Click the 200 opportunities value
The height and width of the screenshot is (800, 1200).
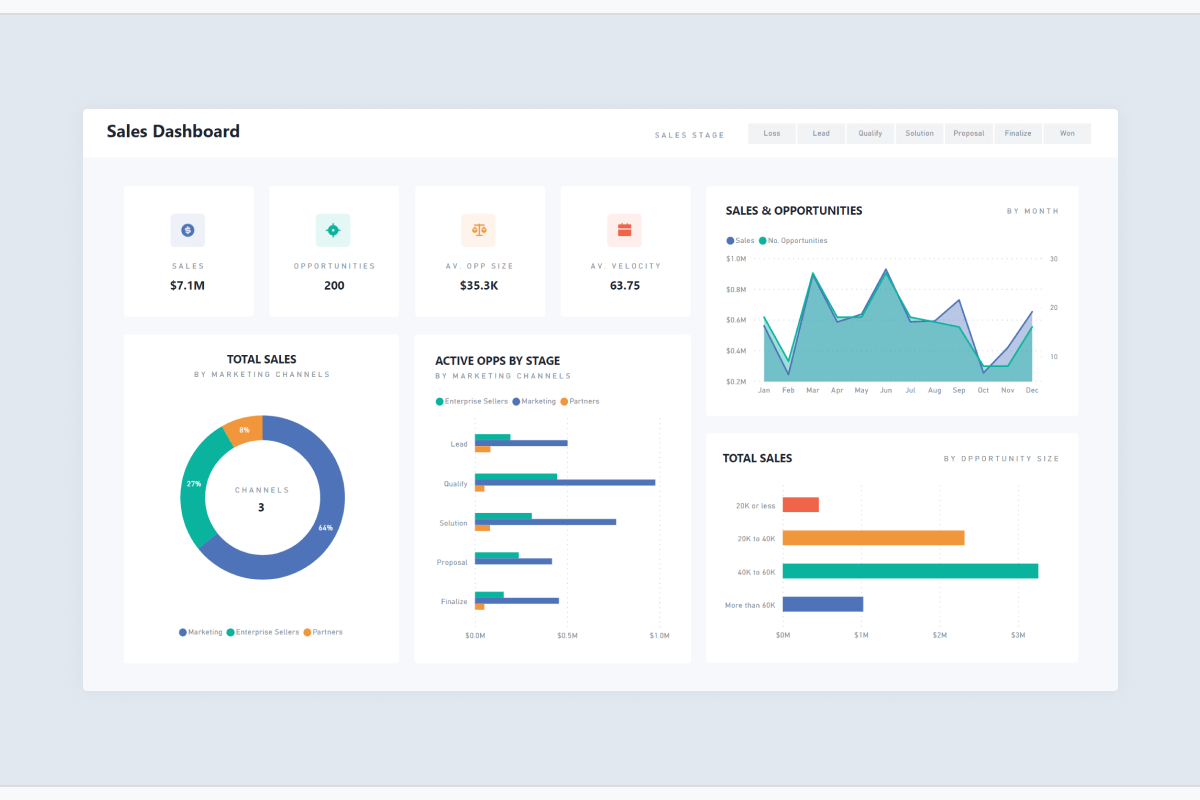point(334,286)
